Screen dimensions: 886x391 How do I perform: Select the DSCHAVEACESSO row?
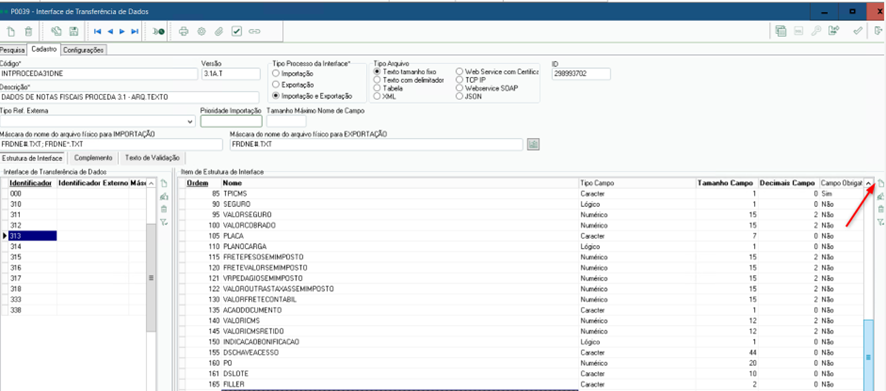(521, 353)
